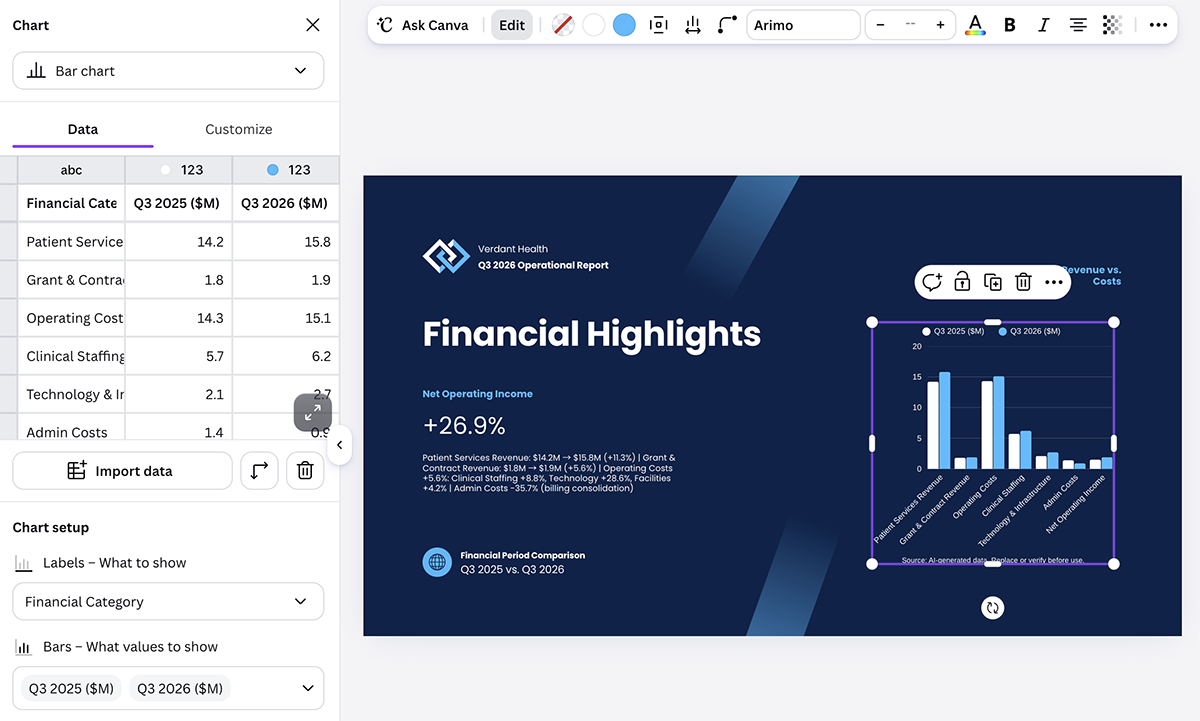This screenshot has width=1200, height=721.
Task: Click the 15.8 table cell
Action: pyautogui.click(x=286, y=242)
